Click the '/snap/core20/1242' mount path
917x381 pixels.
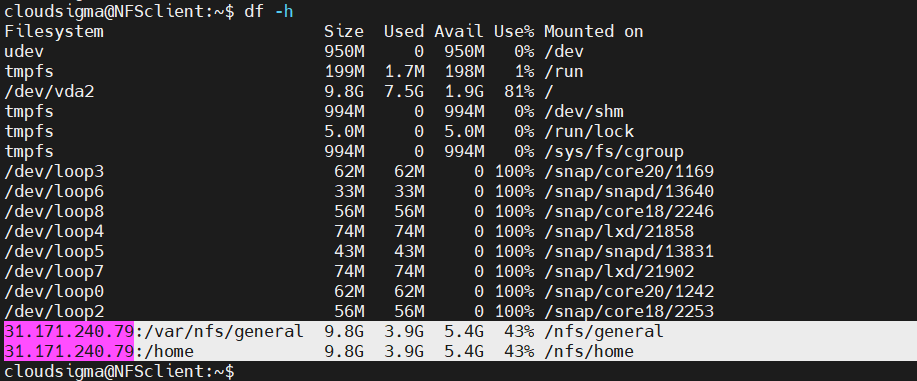click(x=629, y=291)
